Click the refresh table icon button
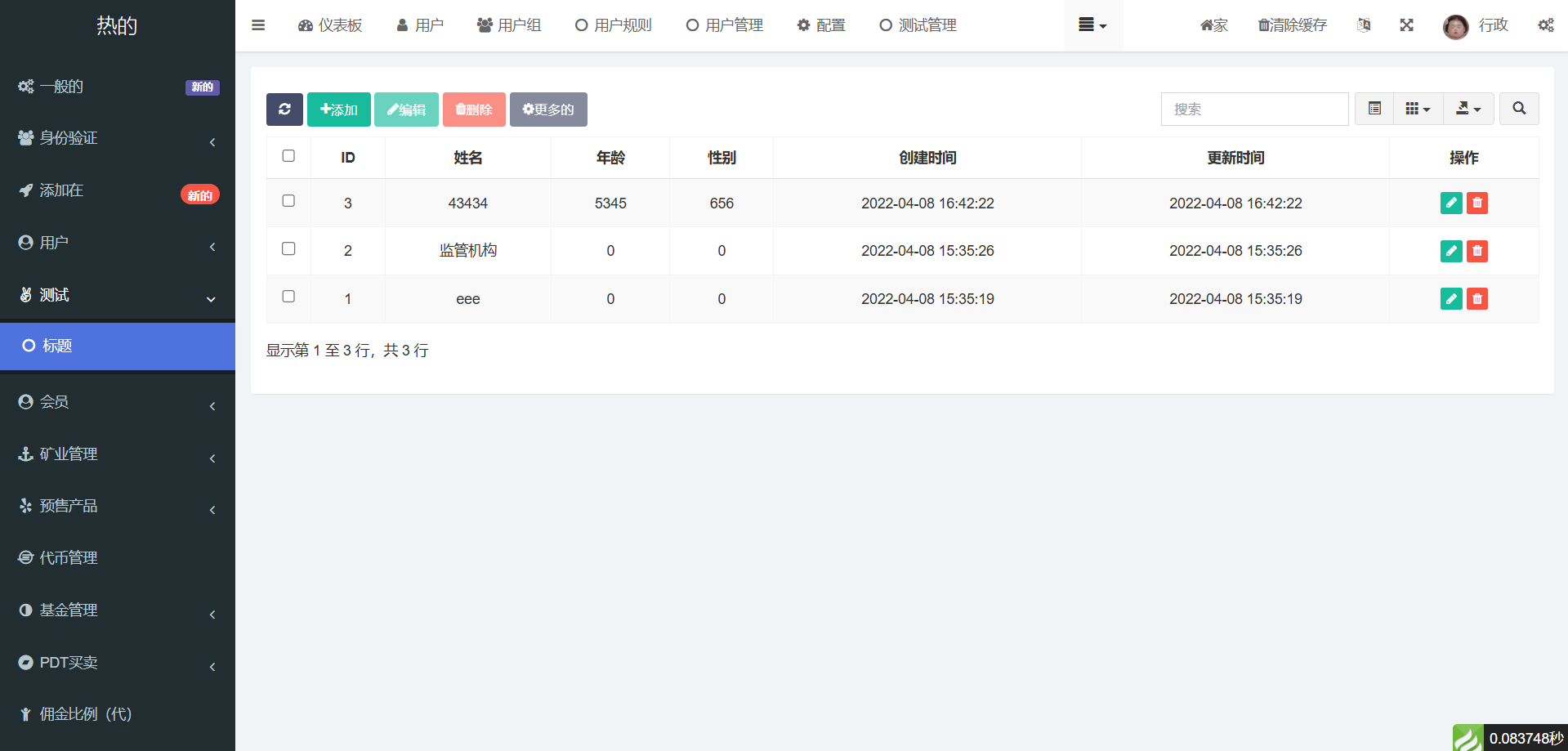This screenshot has height=751, width=1568. (x=284, y=110)
